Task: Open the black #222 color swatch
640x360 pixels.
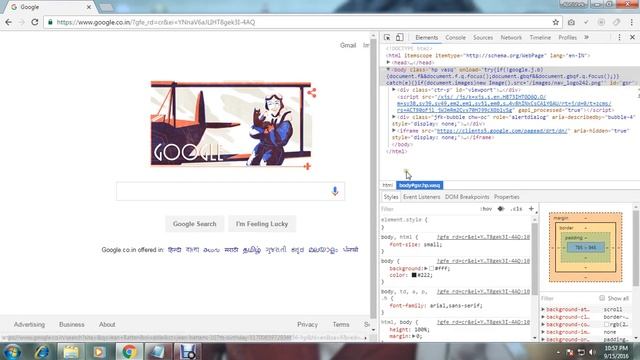Action: [x=414, y=275]
